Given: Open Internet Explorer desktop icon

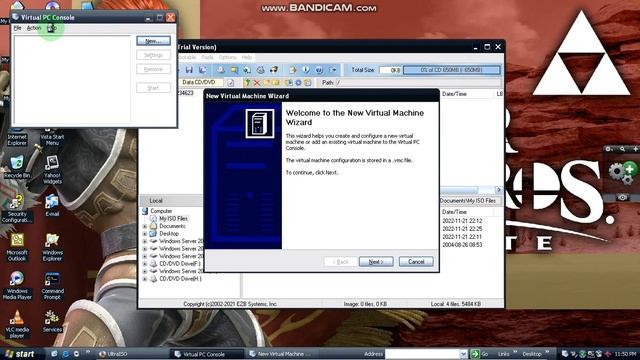Looking at the screenshot, I should (x=17, y=137).
